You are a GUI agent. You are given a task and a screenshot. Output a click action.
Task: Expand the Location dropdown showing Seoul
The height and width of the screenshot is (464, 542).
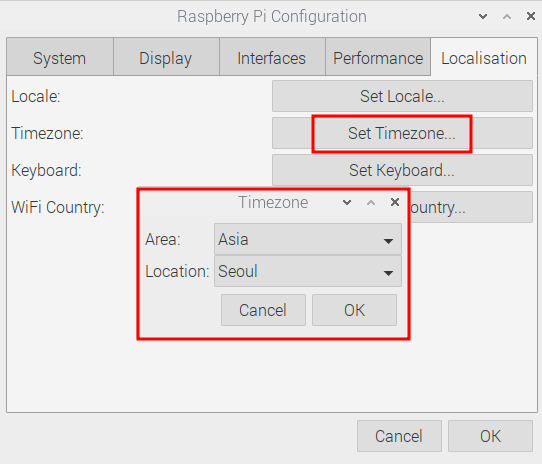click(308, 271)
